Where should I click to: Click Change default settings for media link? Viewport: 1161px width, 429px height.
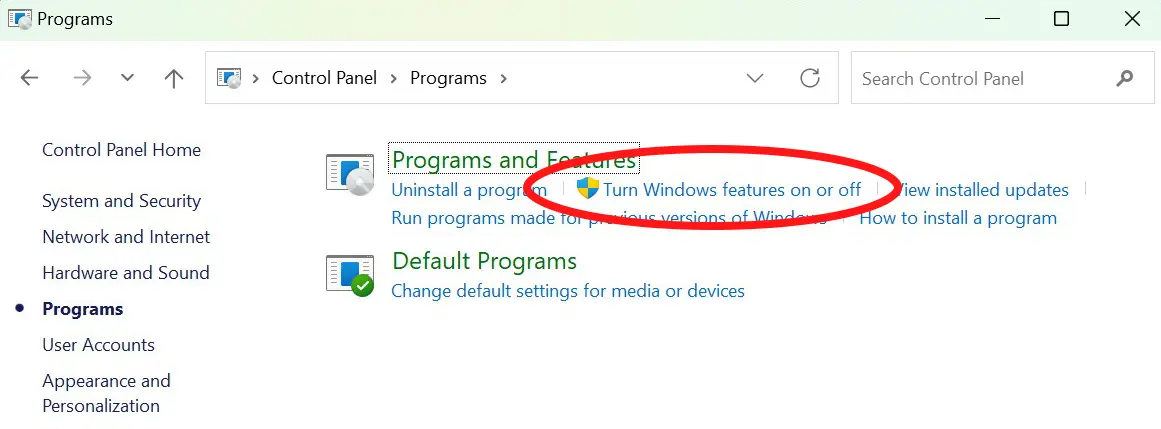click(x=568, y=290)
